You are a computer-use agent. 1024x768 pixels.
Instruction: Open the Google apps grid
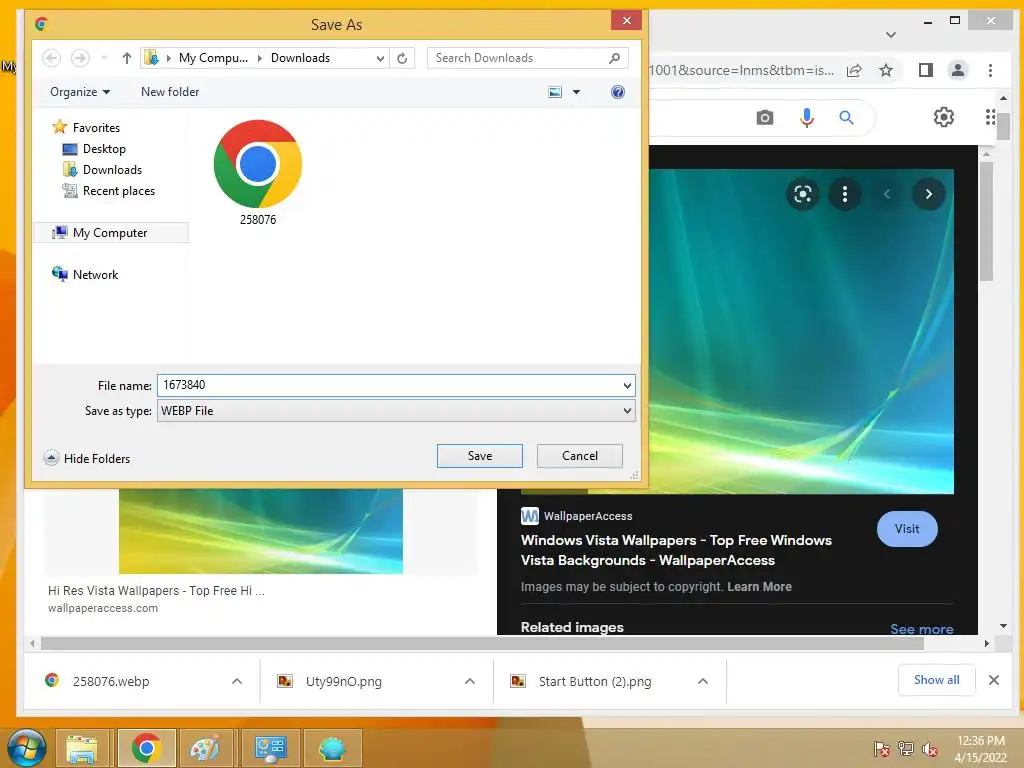point(990,118)
